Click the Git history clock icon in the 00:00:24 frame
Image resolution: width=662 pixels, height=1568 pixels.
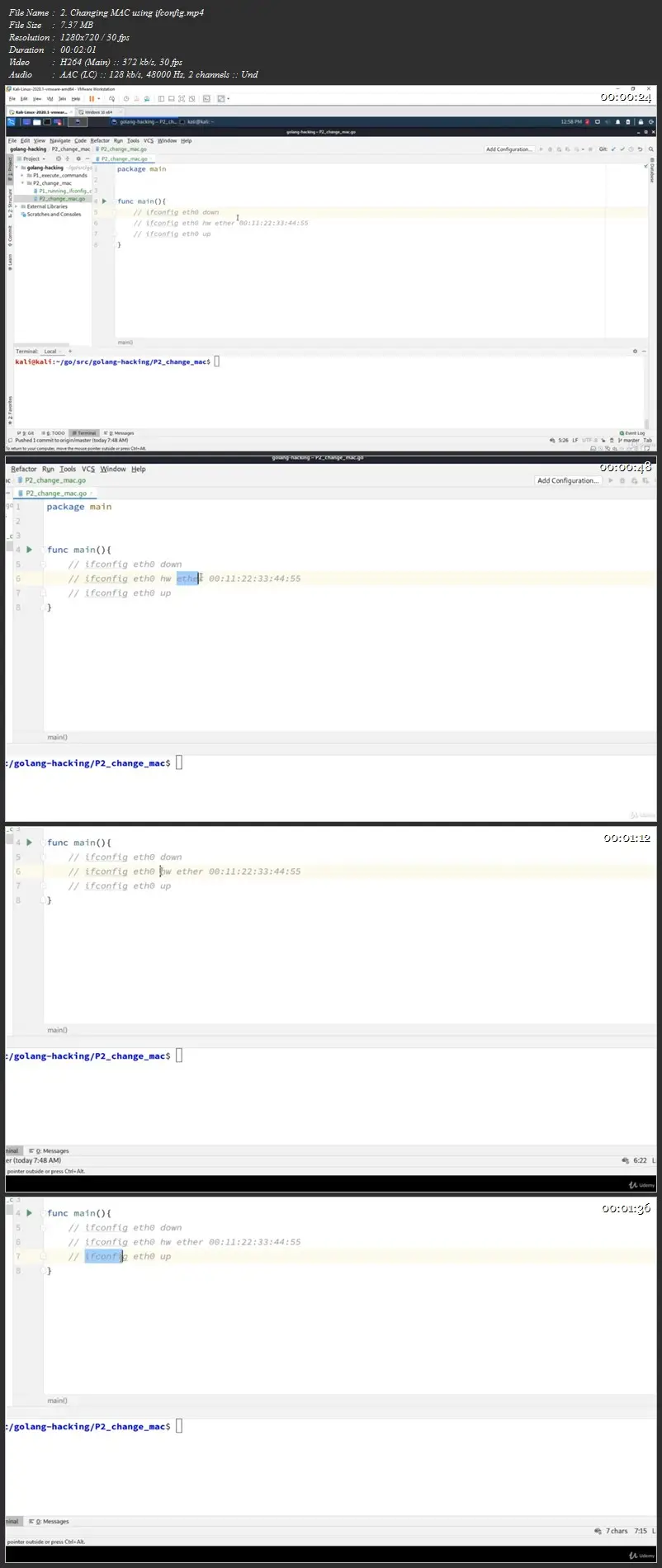point(631,149)
